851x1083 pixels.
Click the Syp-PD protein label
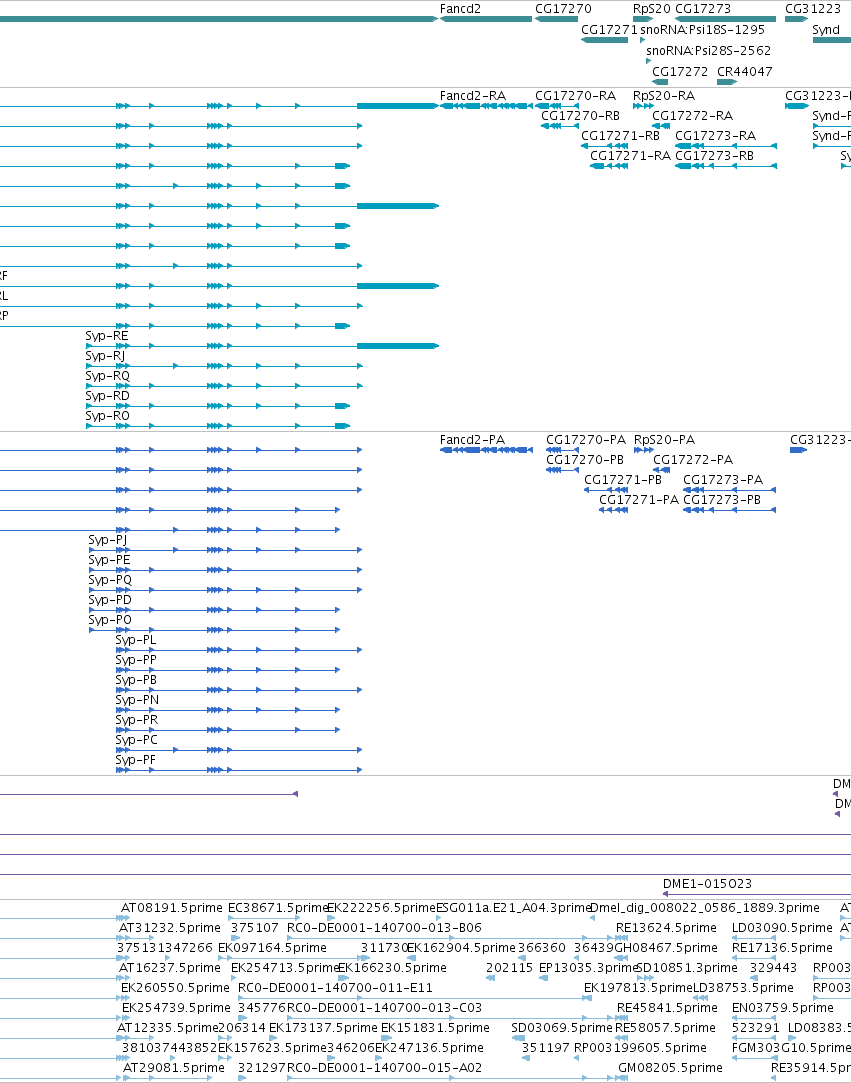tap(110, 601)
